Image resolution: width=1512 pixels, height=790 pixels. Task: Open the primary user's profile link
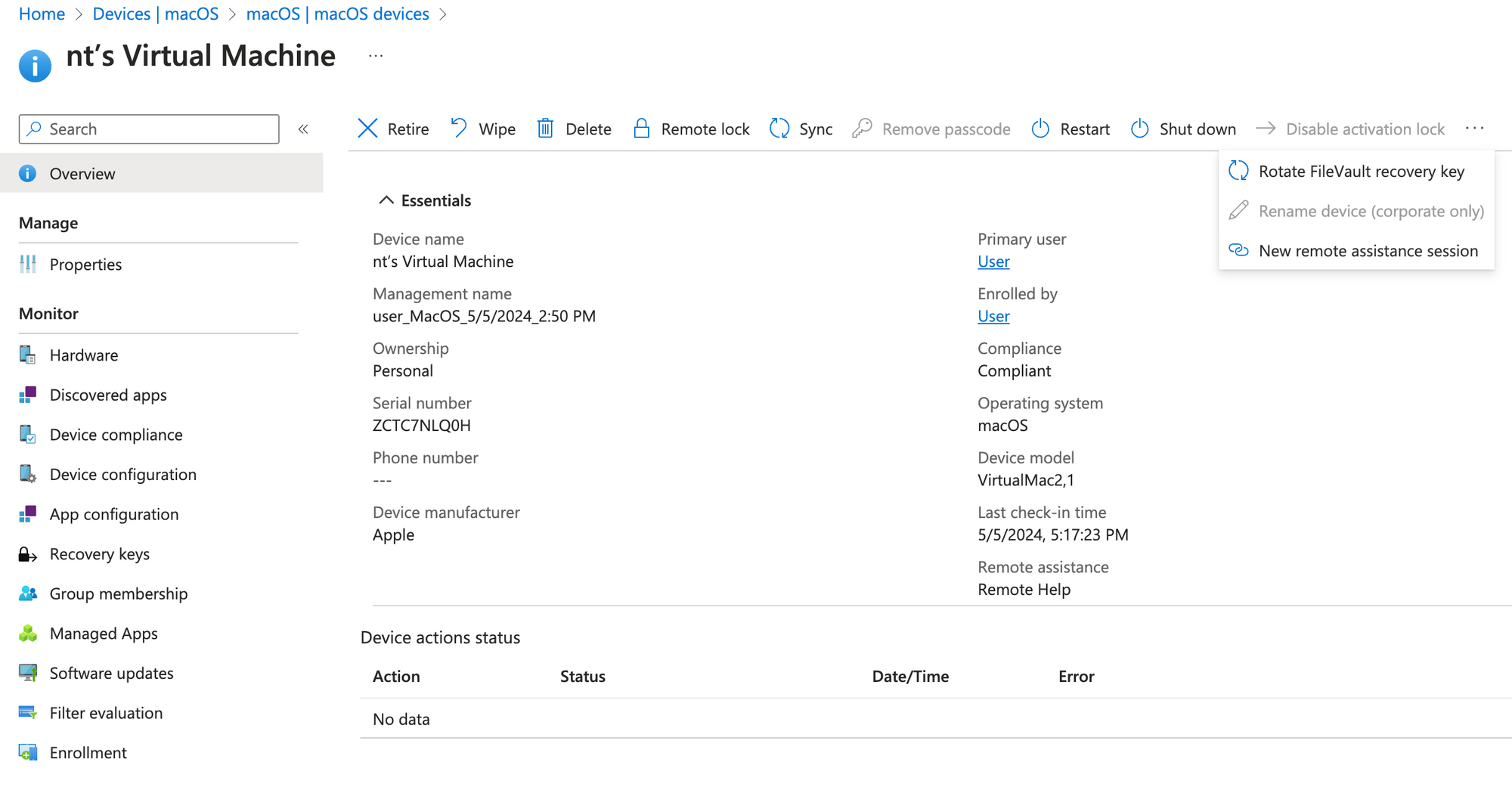click(993, 261)
